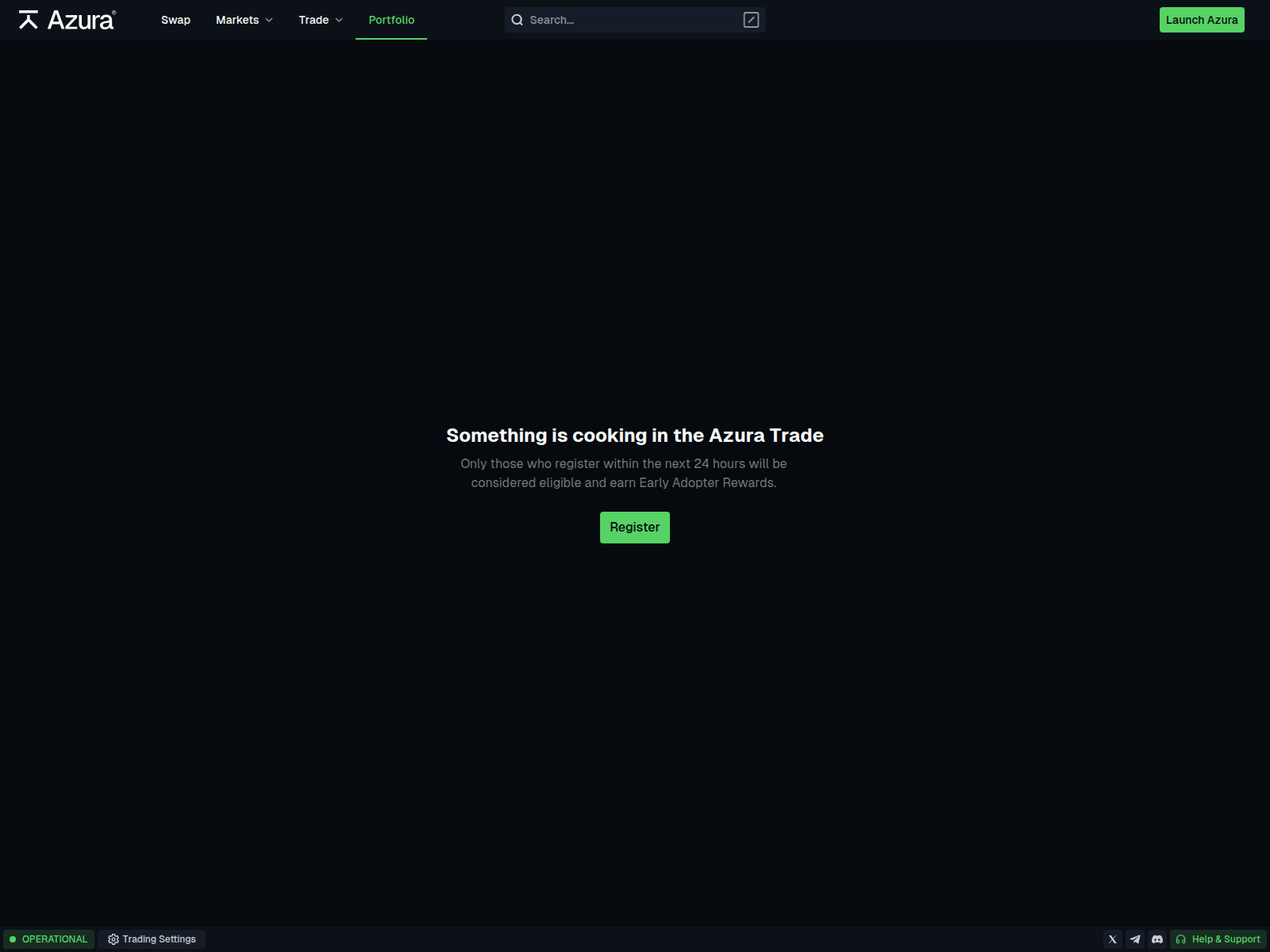Viewport: 1270px width, 952px height.
Task: Select Swap in the top navigation
Action: (175, 20)
